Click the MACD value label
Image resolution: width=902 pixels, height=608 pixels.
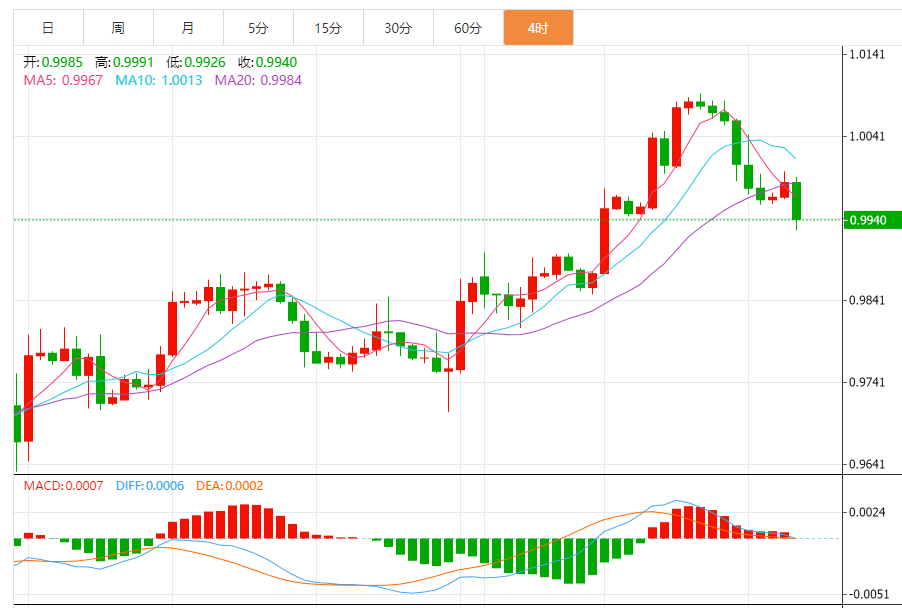point(64,486)
